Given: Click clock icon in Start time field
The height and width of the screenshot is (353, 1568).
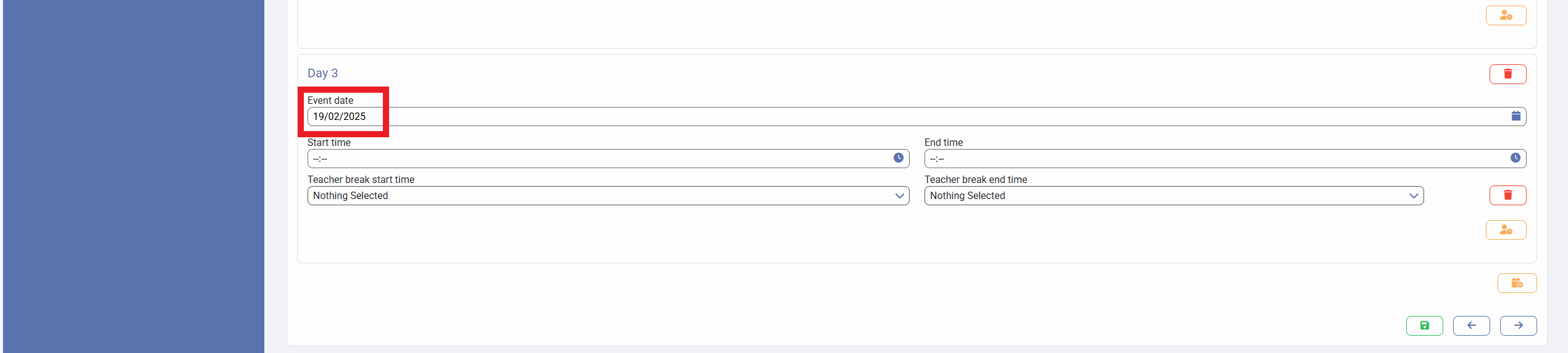Looking at the screenshot, I should click(898, 158).
